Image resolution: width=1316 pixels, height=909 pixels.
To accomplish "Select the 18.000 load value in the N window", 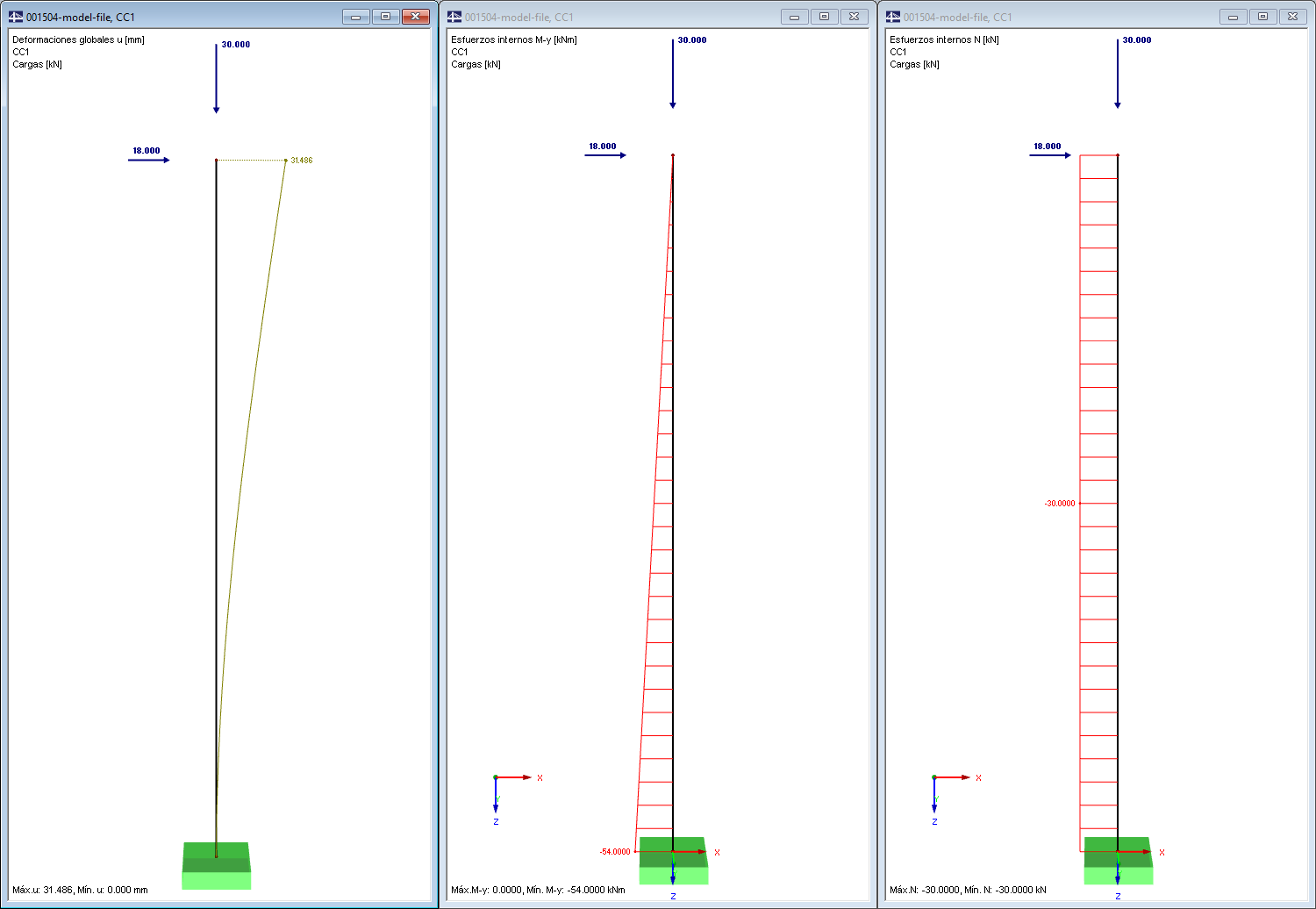I will pos(1048,146).
